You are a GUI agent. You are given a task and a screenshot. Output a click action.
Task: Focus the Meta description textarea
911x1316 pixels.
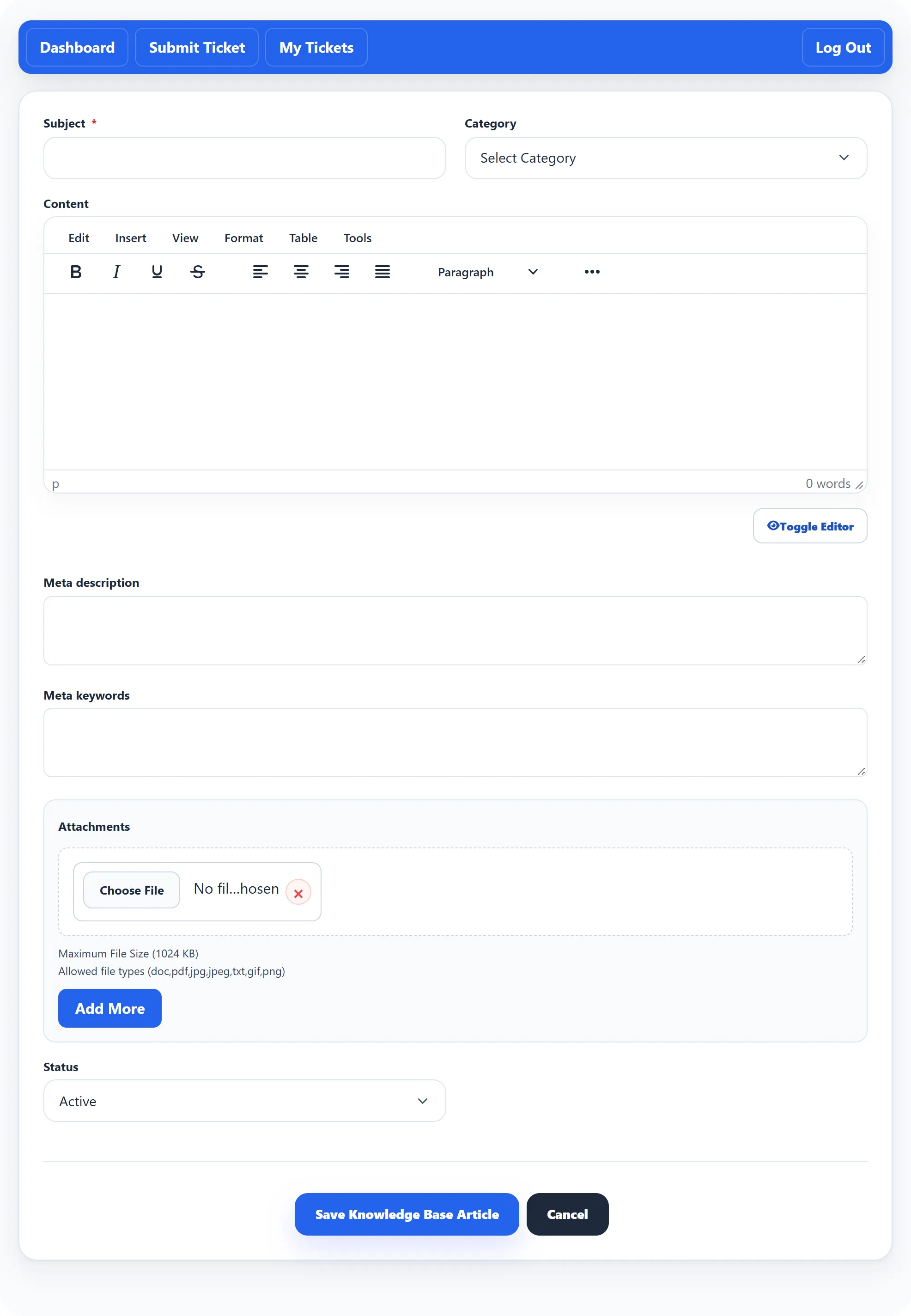[x=455, y=631]
